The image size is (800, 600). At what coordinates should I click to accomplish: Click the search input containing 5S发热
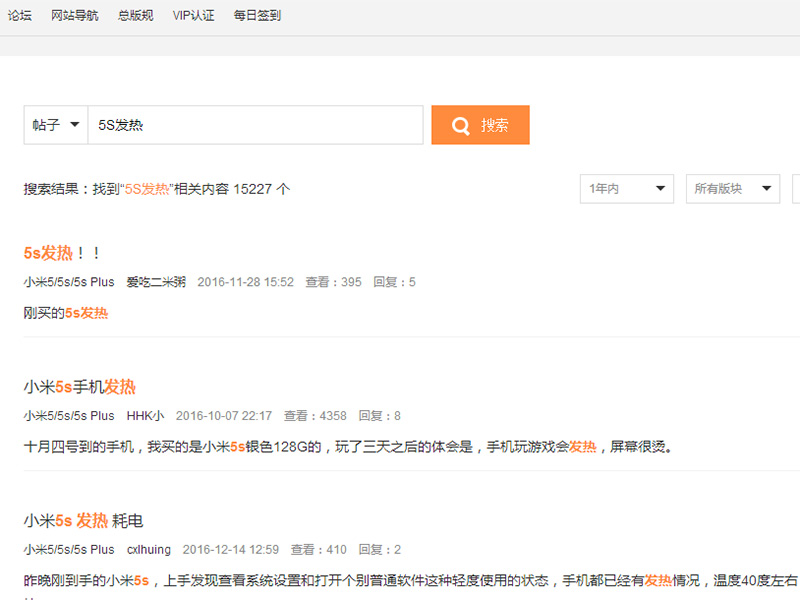pos(256,125)
